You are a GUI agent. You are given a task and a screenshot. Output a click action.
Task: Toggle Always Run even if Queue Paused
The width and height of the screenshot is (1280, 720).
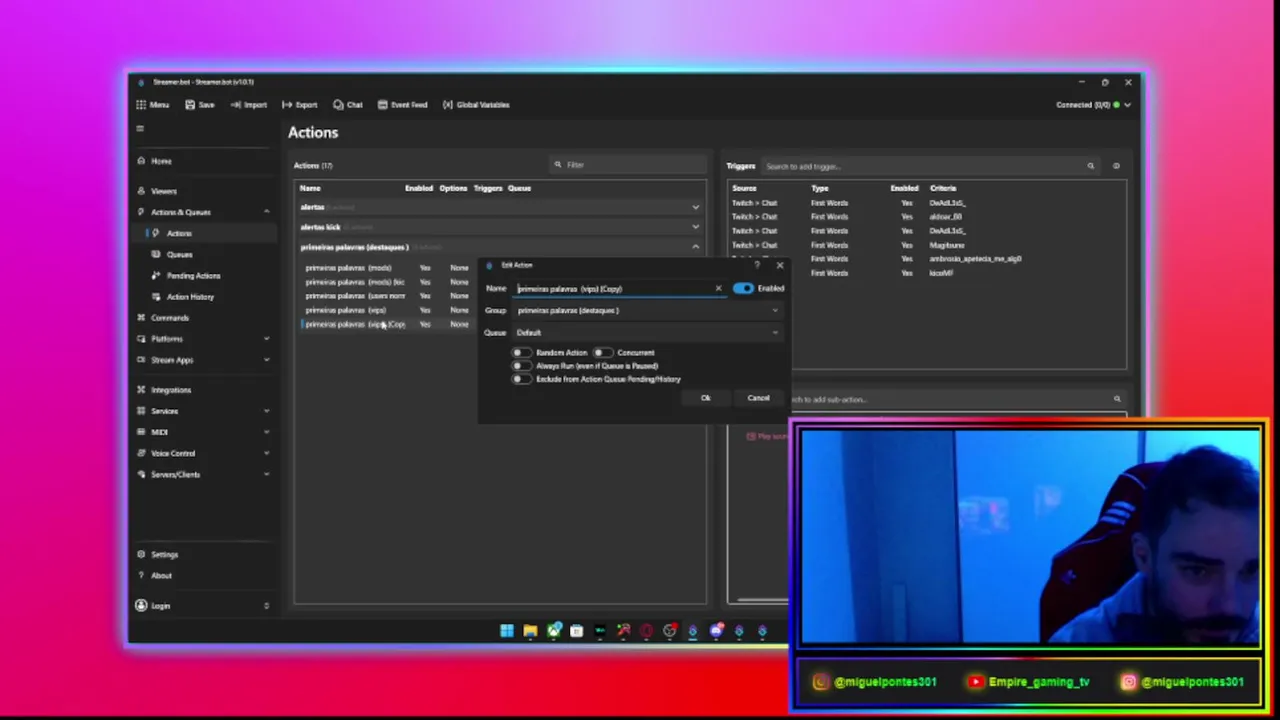521,366
